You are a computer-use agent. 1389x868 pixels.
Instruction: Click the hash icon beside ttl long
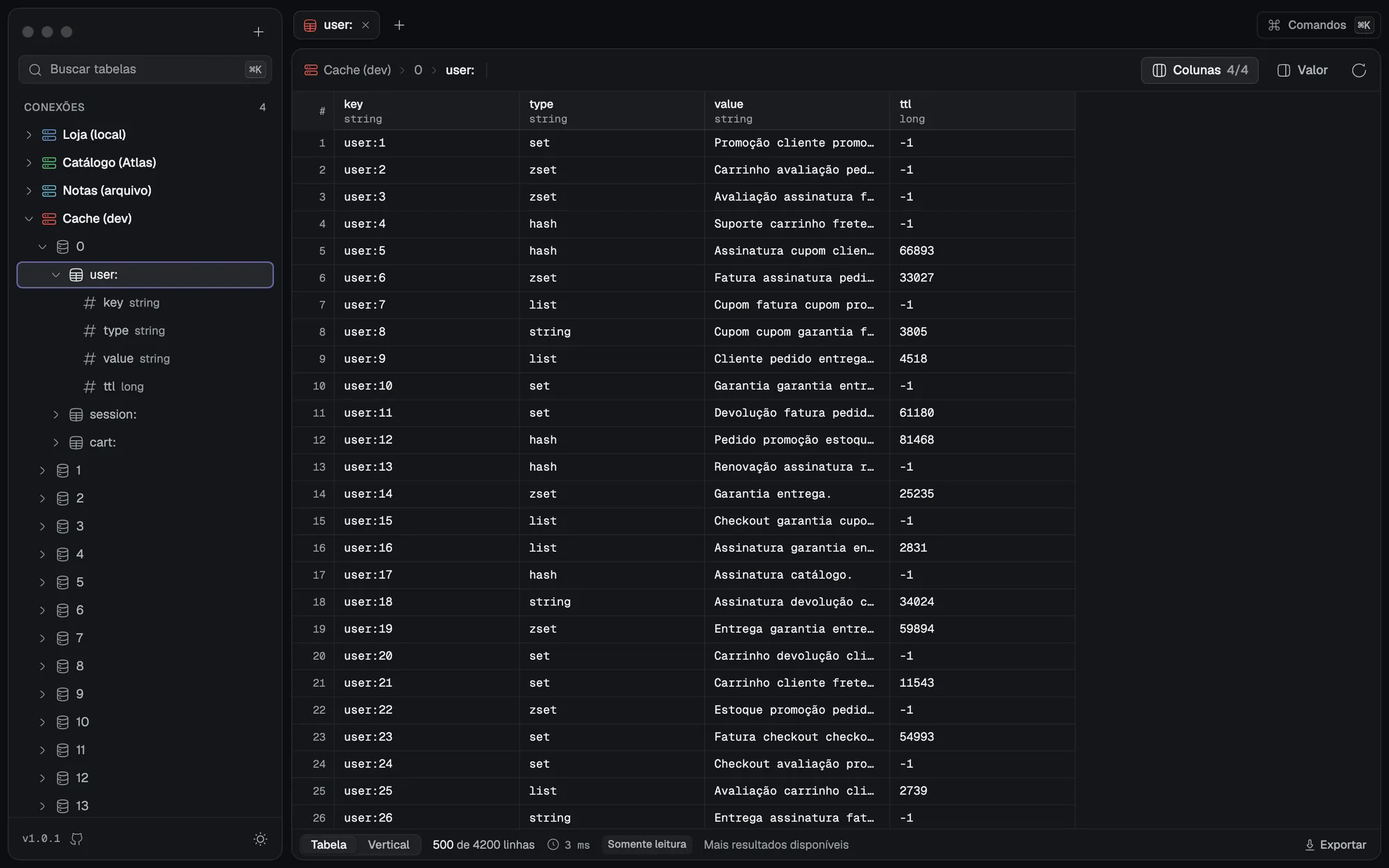[90, 387]
